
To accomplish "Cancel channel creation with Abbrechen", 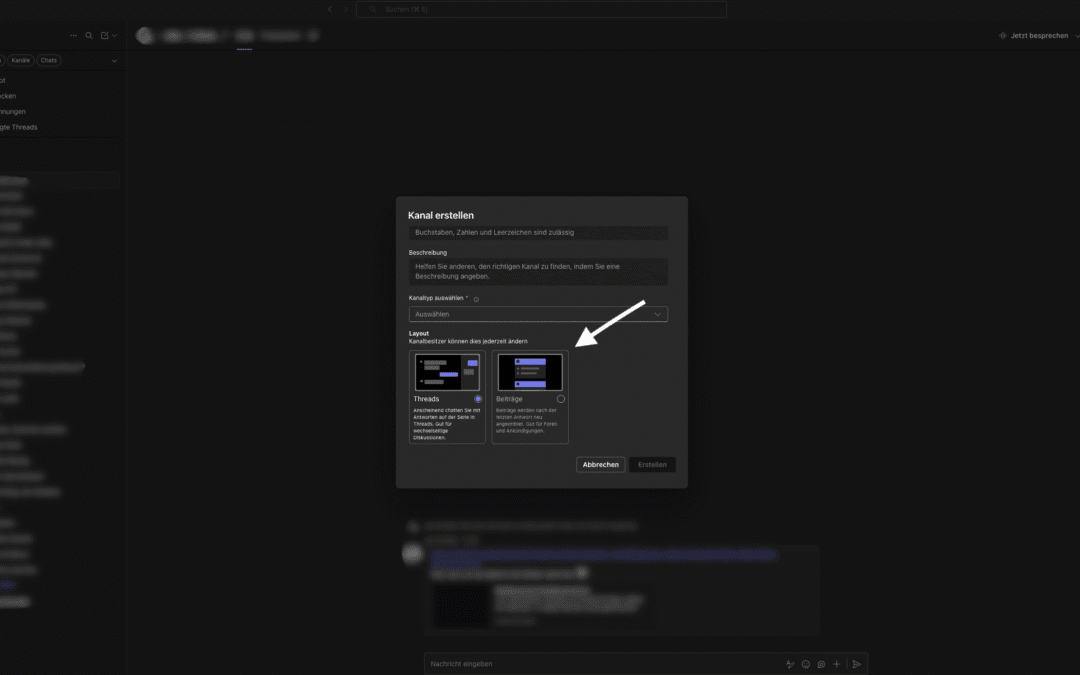I will [x=600, y=464].
